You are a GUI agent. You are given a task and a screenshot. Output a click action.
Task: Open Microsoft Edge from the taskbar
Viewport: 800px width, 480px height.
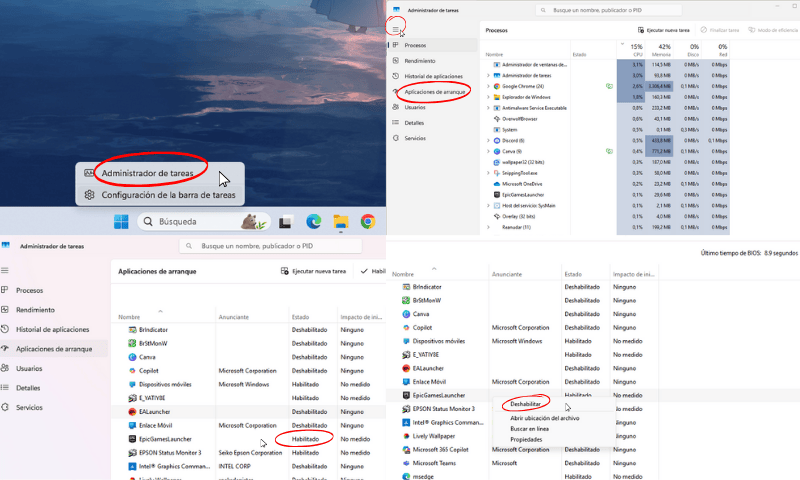[312, 221]
